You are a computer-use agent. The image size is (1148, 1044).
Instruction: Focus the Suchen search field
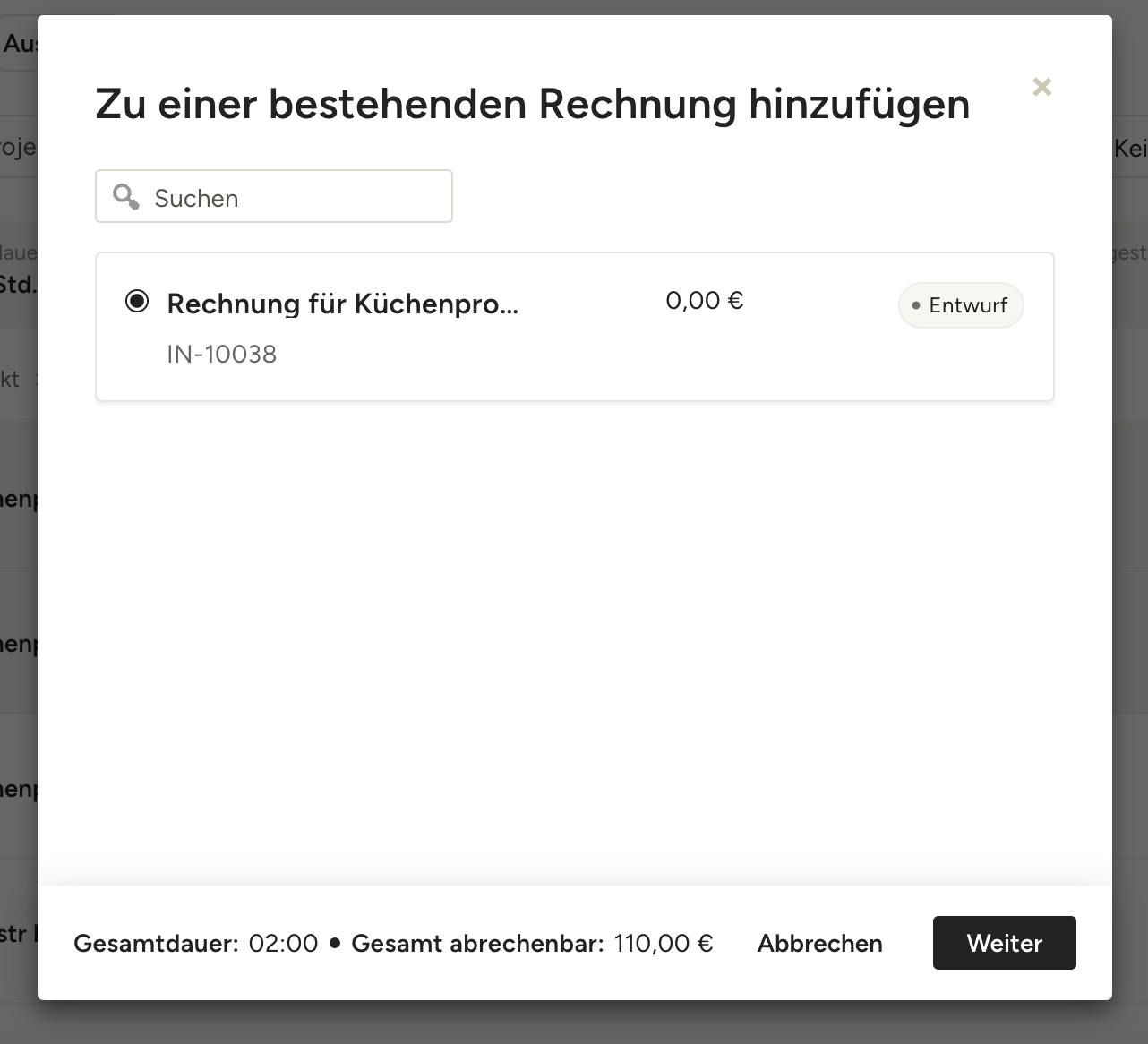(x=274, y=196)
